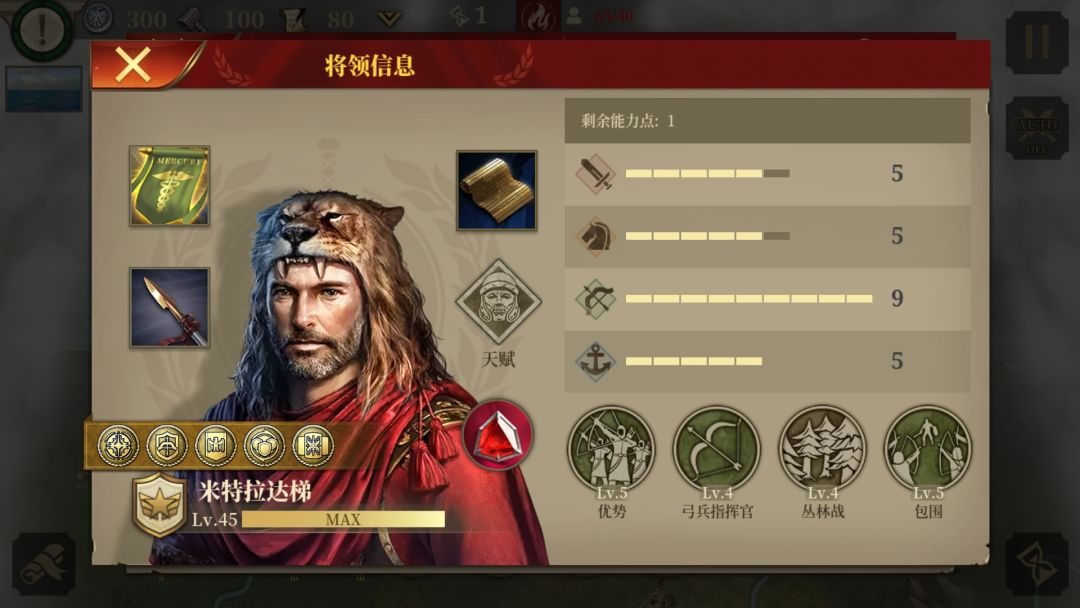
Task: Open the golden scroll item slot
Action: pos(497,191)
